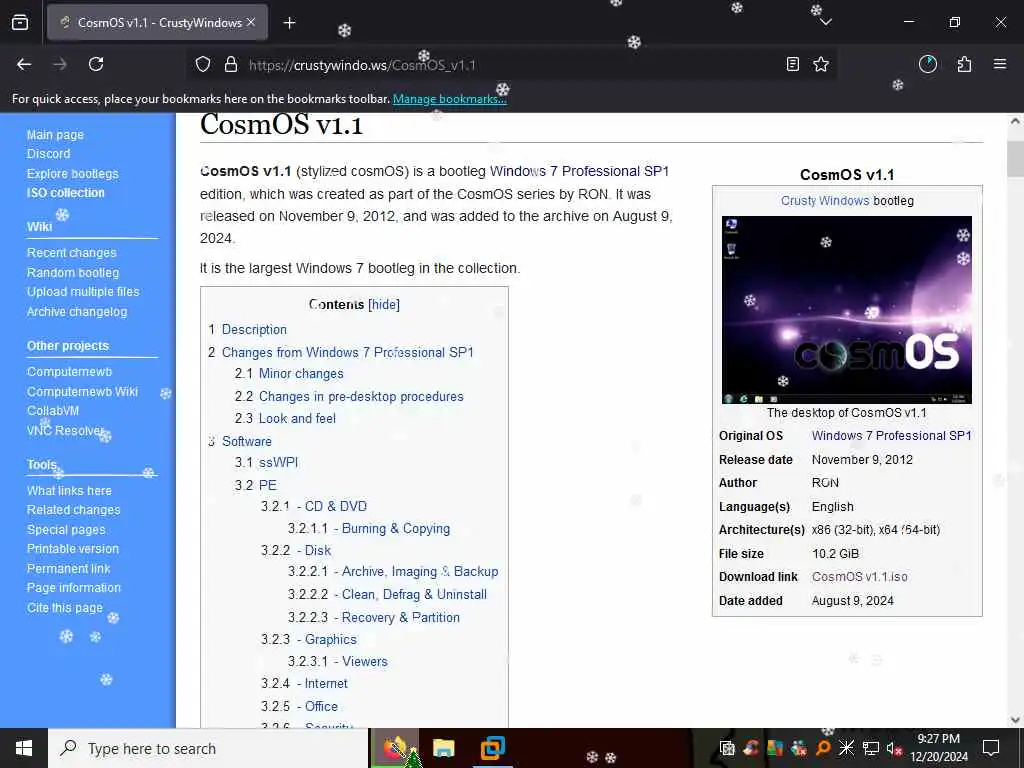Toggle reader view icon in address bar
The width and height of the screenshot is (1024, 768).
[x=793, y=64]
